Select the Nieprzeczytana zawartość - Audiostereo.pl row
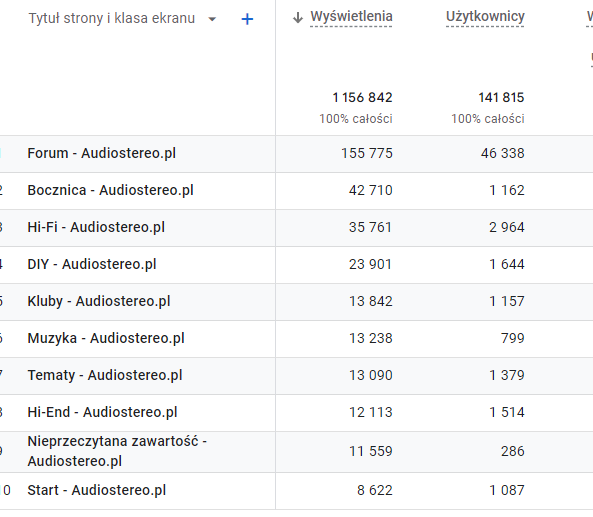The height and width of the screenshot is (517, 593). coord(296,452)
